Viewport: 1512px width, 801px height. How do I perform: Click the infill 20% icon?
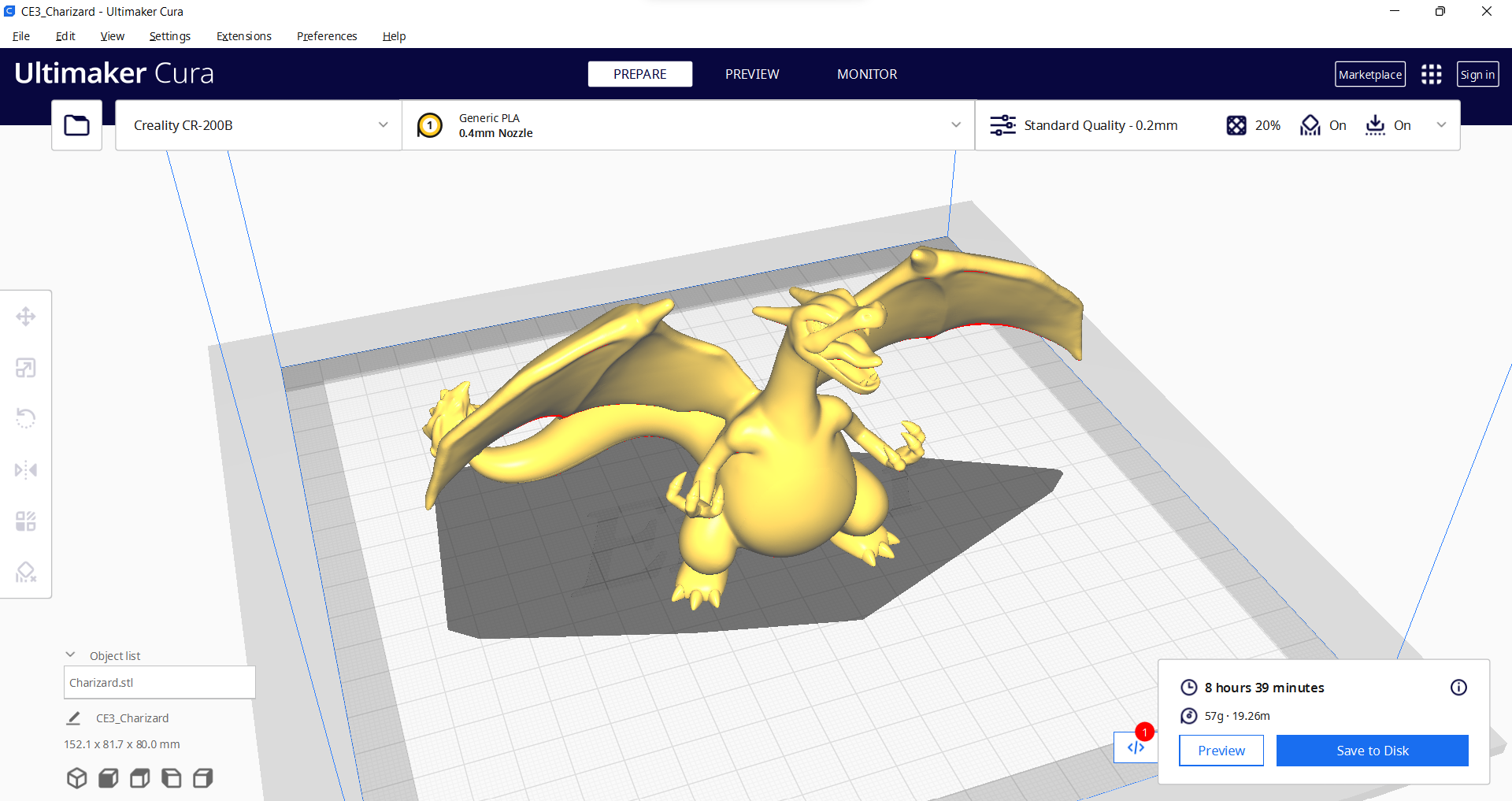(x=1236, y=125)
